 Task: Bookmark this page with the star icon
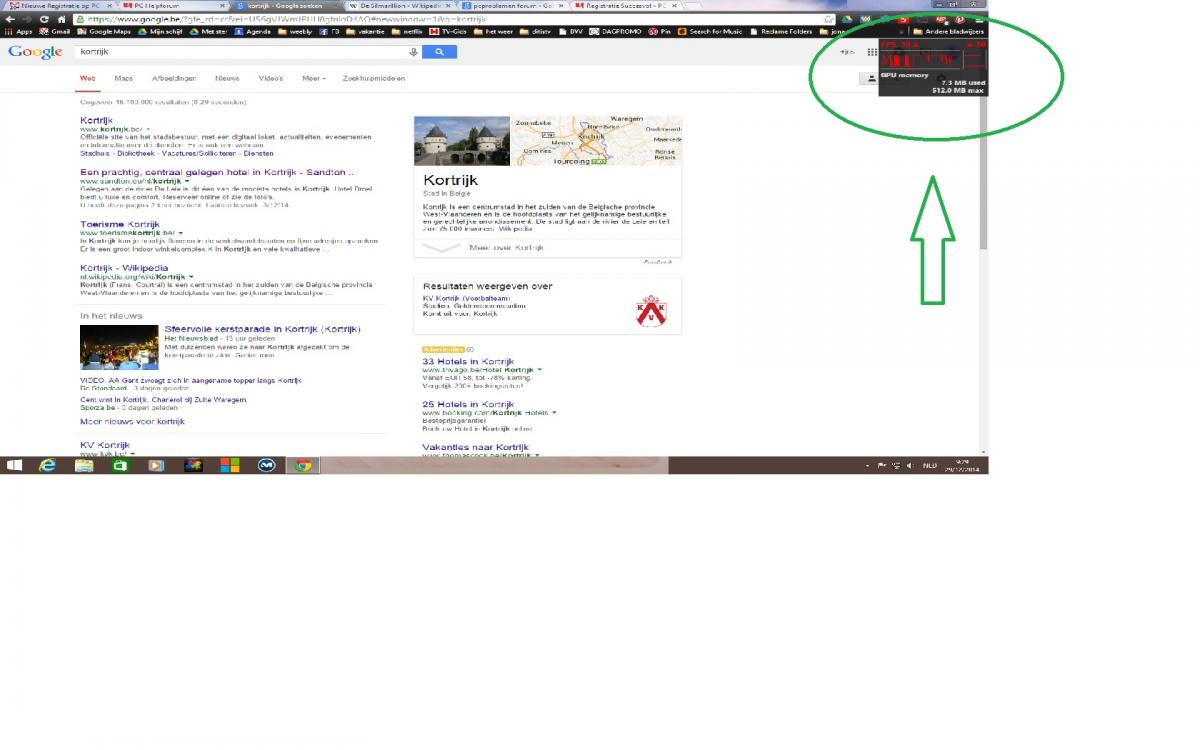(x=828, y=19)
